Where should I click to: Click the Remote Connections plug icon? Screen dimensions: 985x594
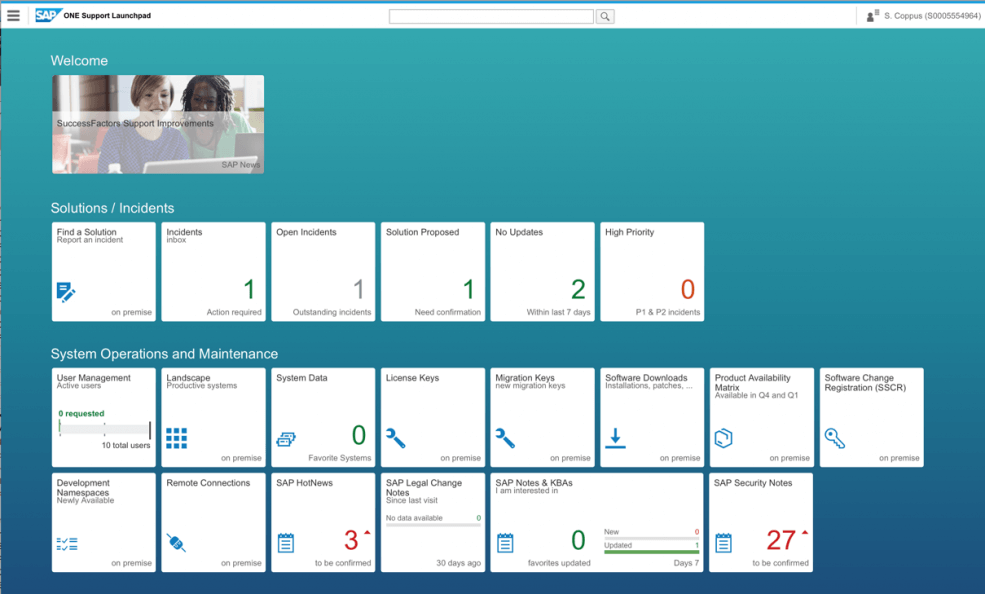pyautogui.click(x=176, y=543)
